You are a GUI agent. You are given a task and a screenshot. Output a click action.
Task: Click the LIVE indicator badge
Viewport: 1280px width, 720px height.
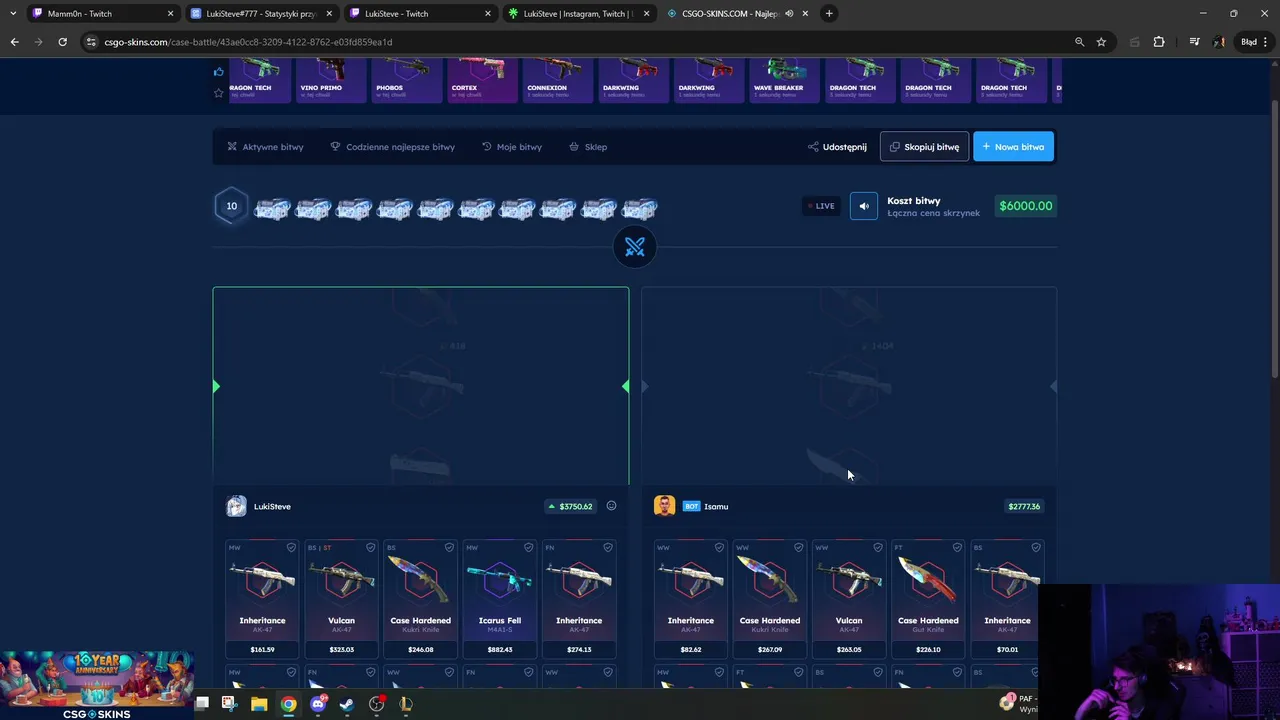[x=821, y=206]
